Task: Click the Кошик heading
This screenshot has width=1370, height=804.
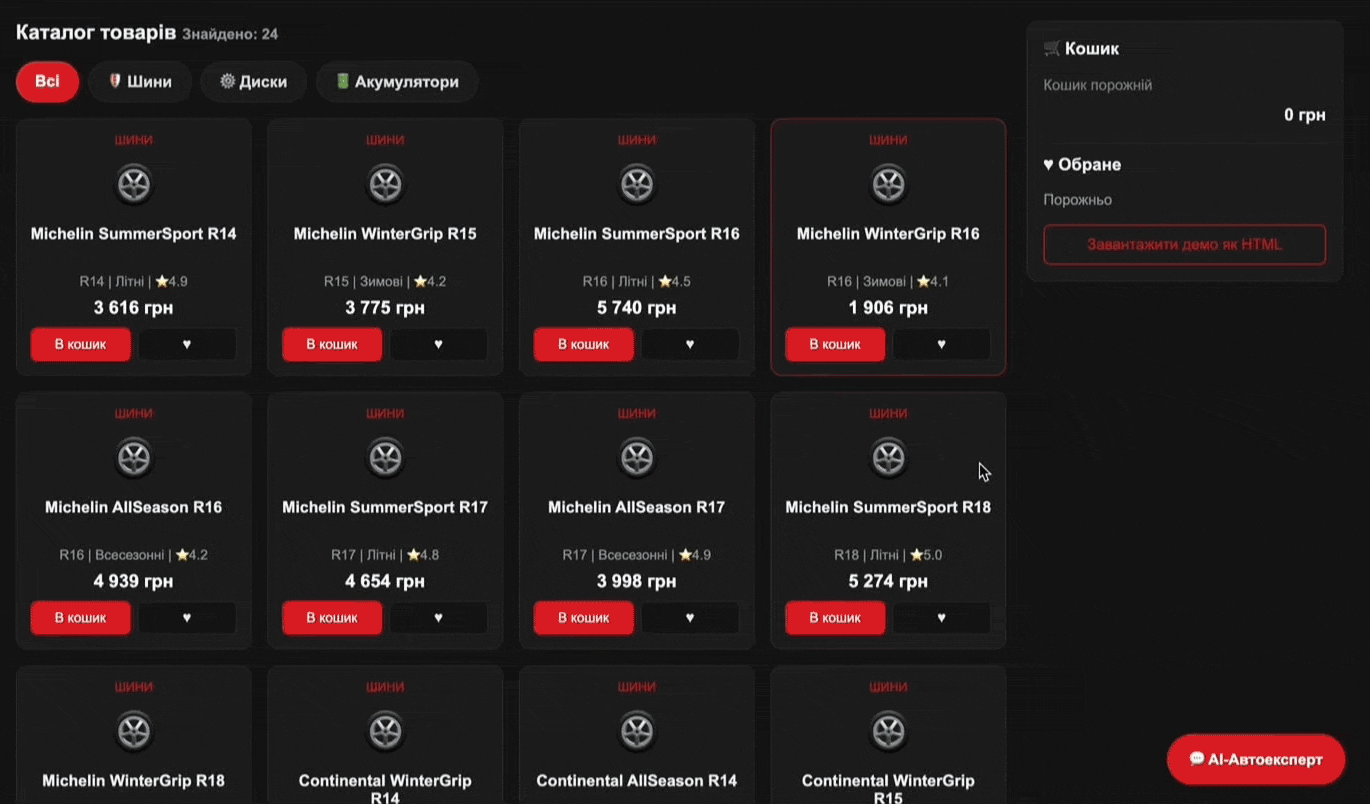Action: pyautogui.click(x=1081, y=48)
